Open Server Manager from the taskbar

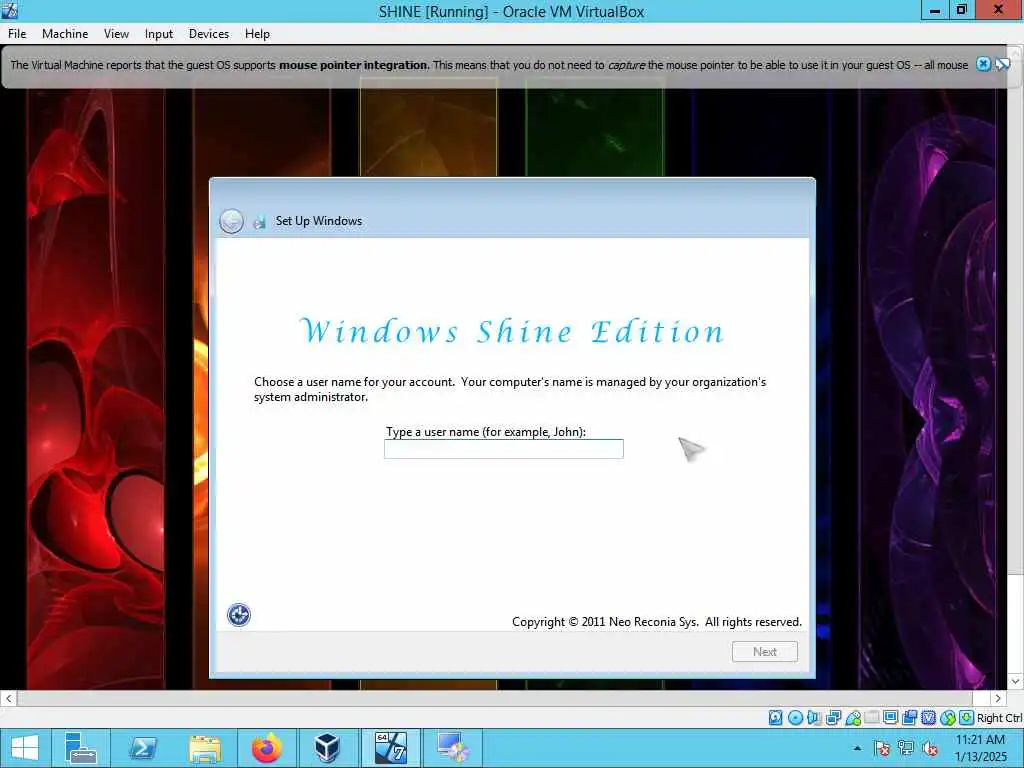(x=80, y=748)
